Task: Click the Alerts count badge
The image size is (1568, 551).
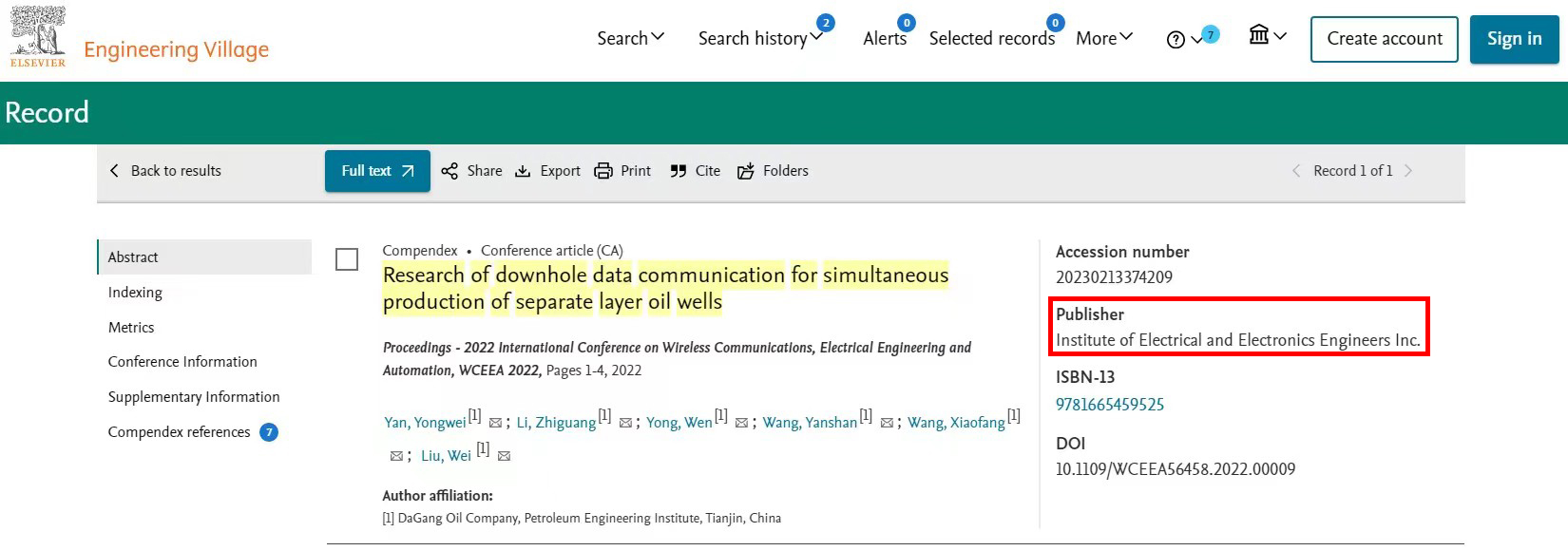Action: coord(907,23)
